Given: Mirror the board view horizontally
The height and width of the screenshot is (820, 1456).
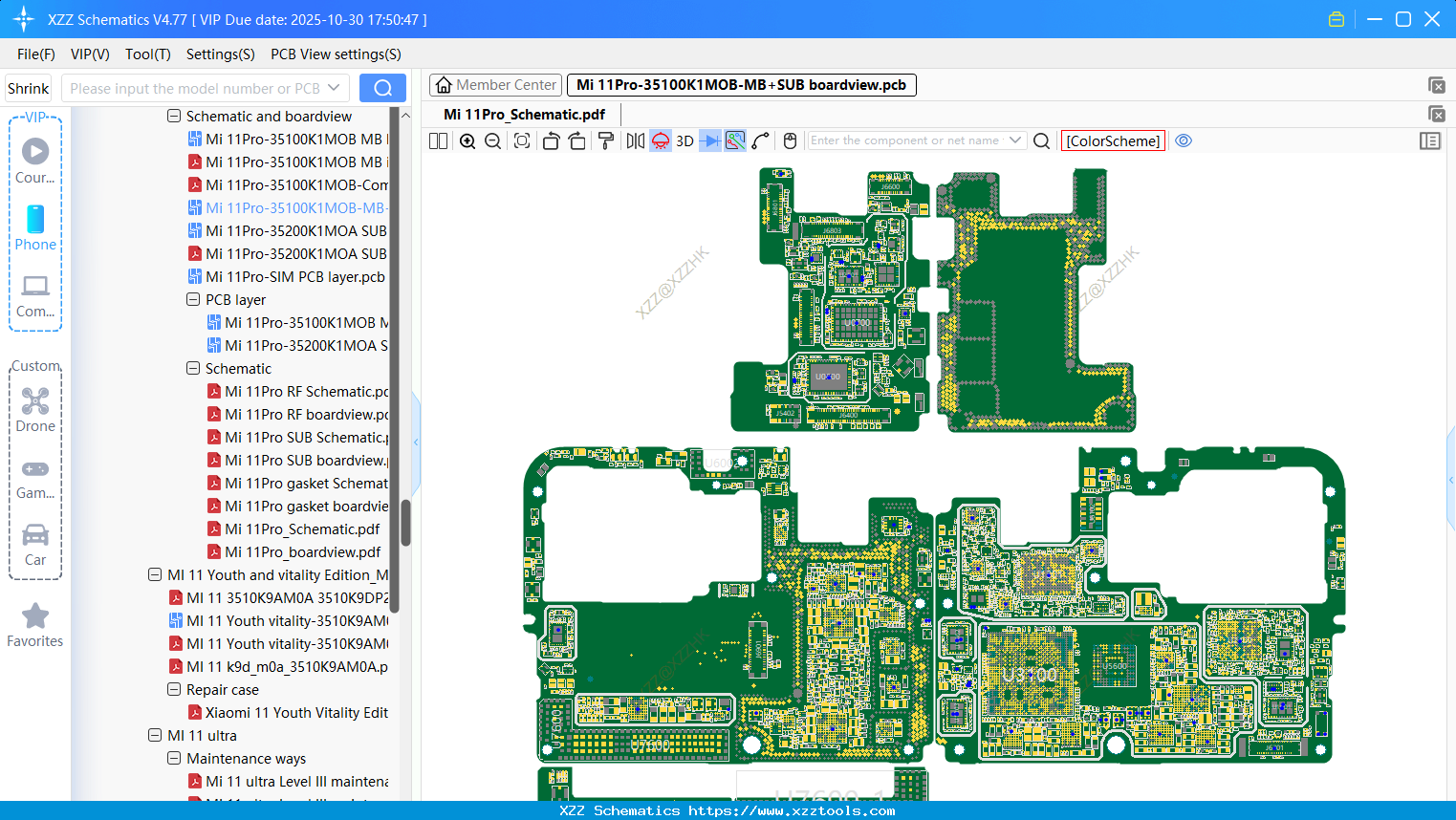Looking at the screenshot, I should point(634,140).
